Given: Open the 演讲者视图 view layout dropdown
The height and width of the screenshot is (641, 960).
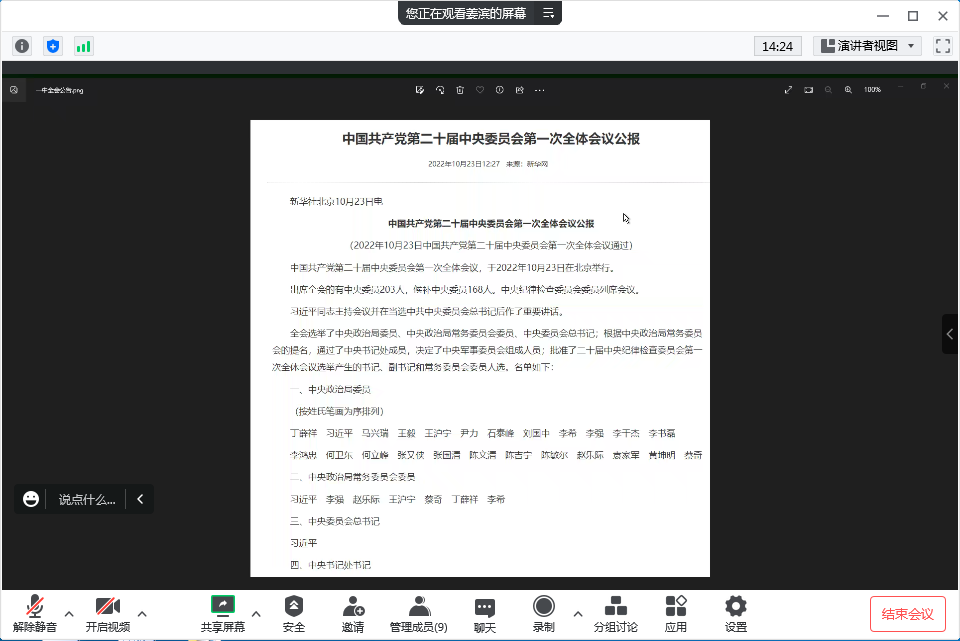Looking at the screenshot, I should pos(867,46).
